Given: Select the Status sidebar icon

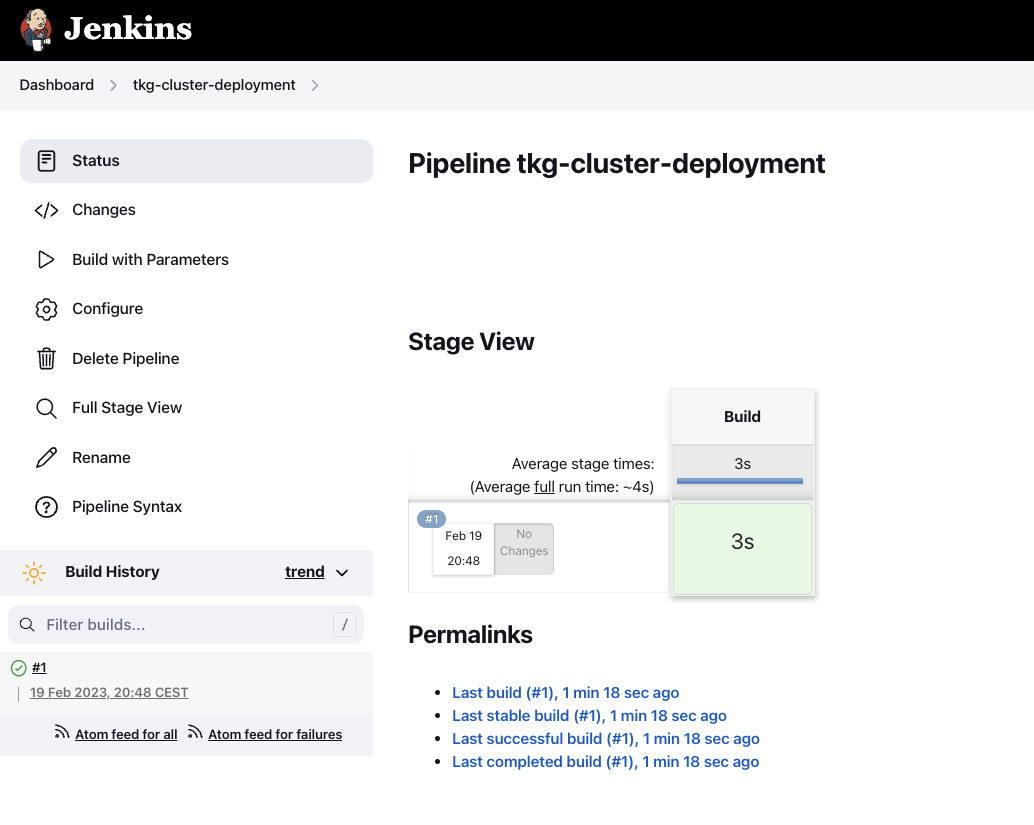Looking at the screenshot, I should [x=46, y=160].
